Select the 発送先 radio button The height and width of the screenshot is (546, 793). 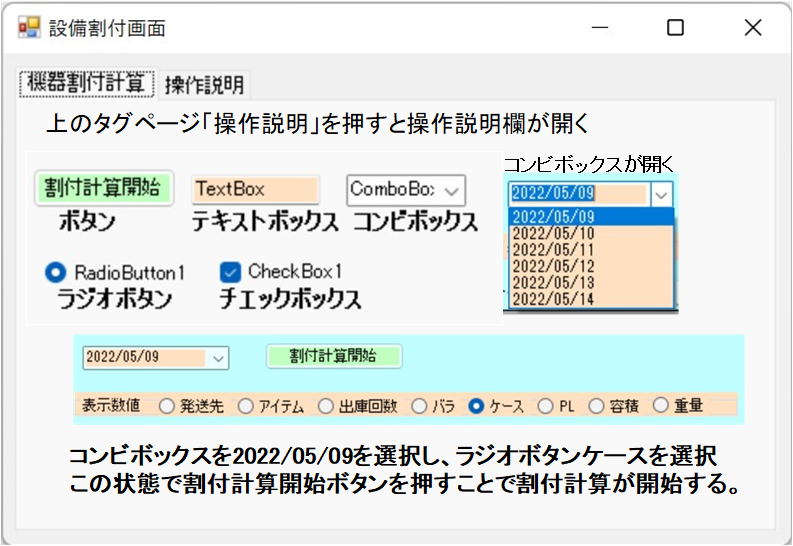[166, 406]
